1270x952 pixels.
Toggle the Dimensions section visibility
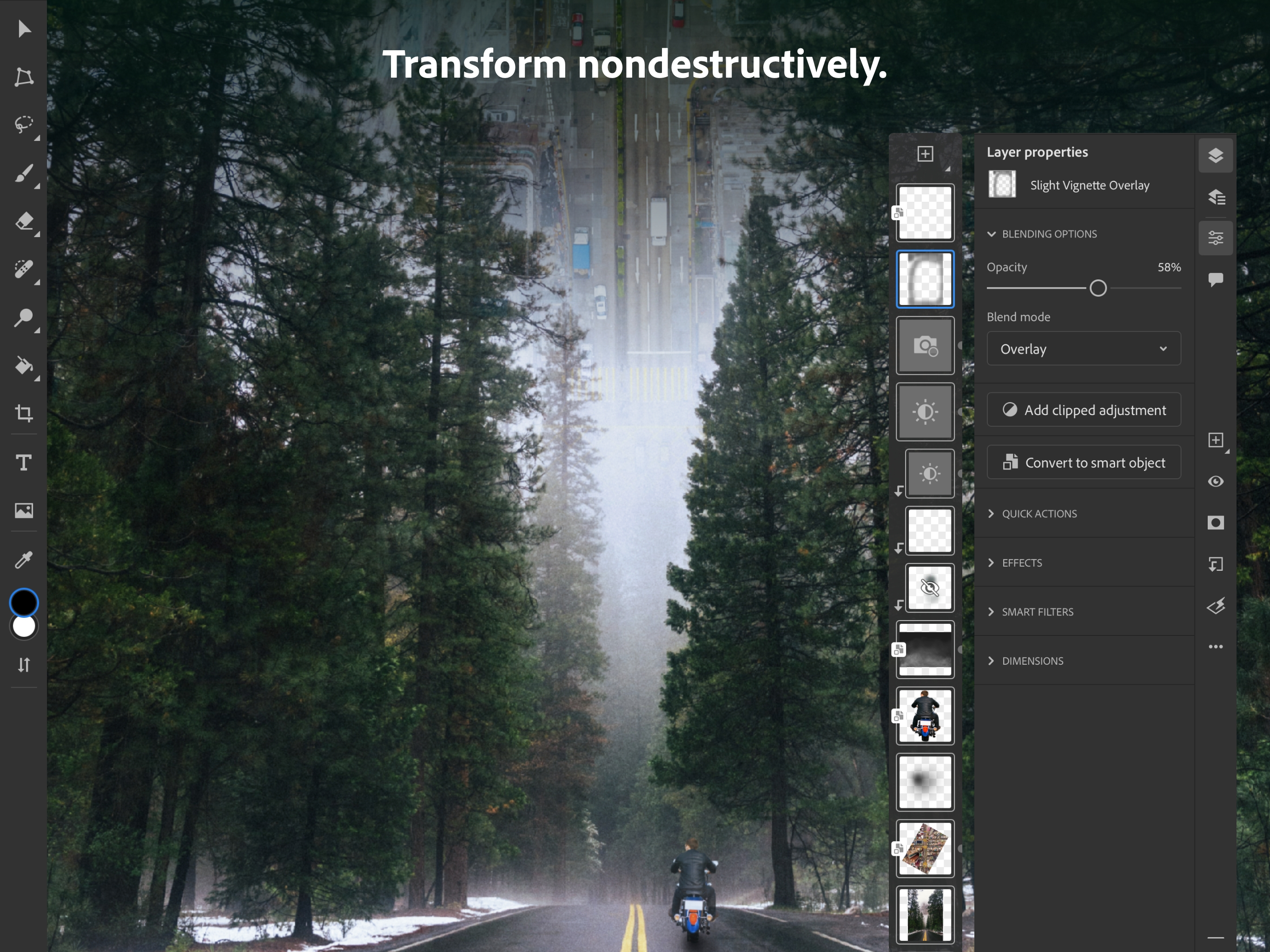tap(1031, 660)
